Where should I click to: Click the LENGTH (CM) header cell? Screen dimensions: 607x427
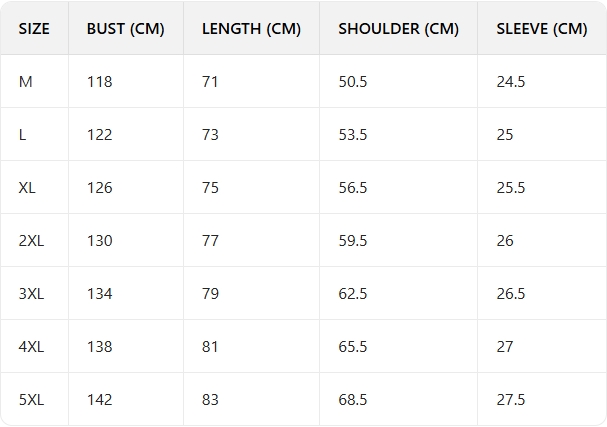[251, 29]
